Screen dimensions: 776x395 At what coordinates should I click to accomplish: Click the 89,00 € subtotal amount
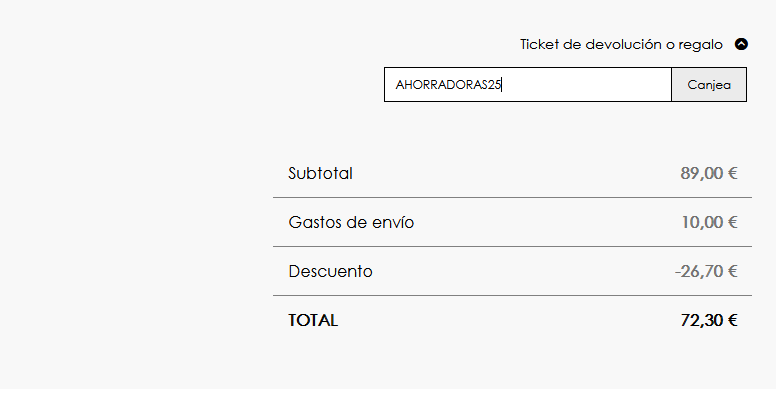[709, 173]
